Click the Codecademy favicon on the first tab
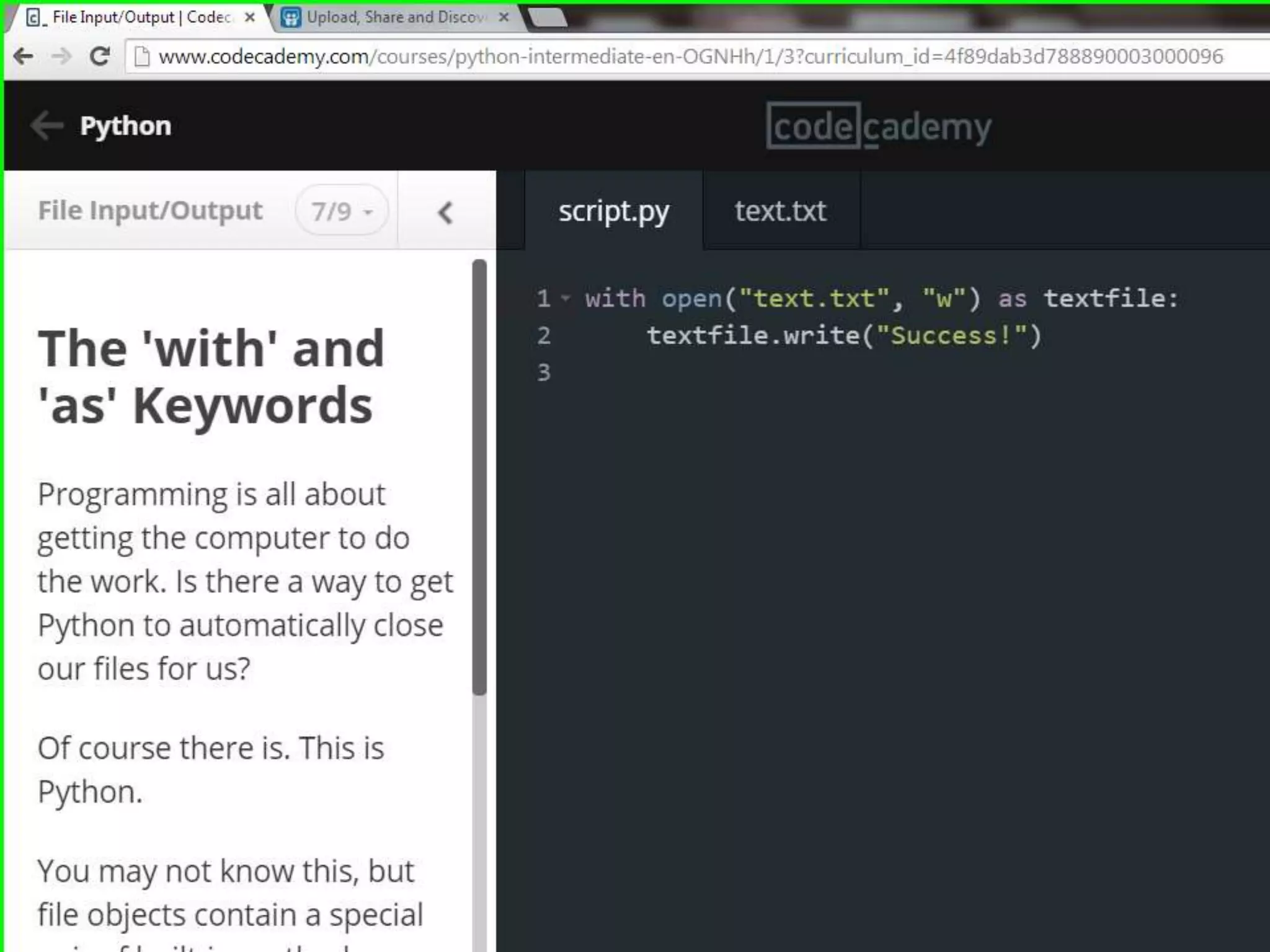 point(35,17)
